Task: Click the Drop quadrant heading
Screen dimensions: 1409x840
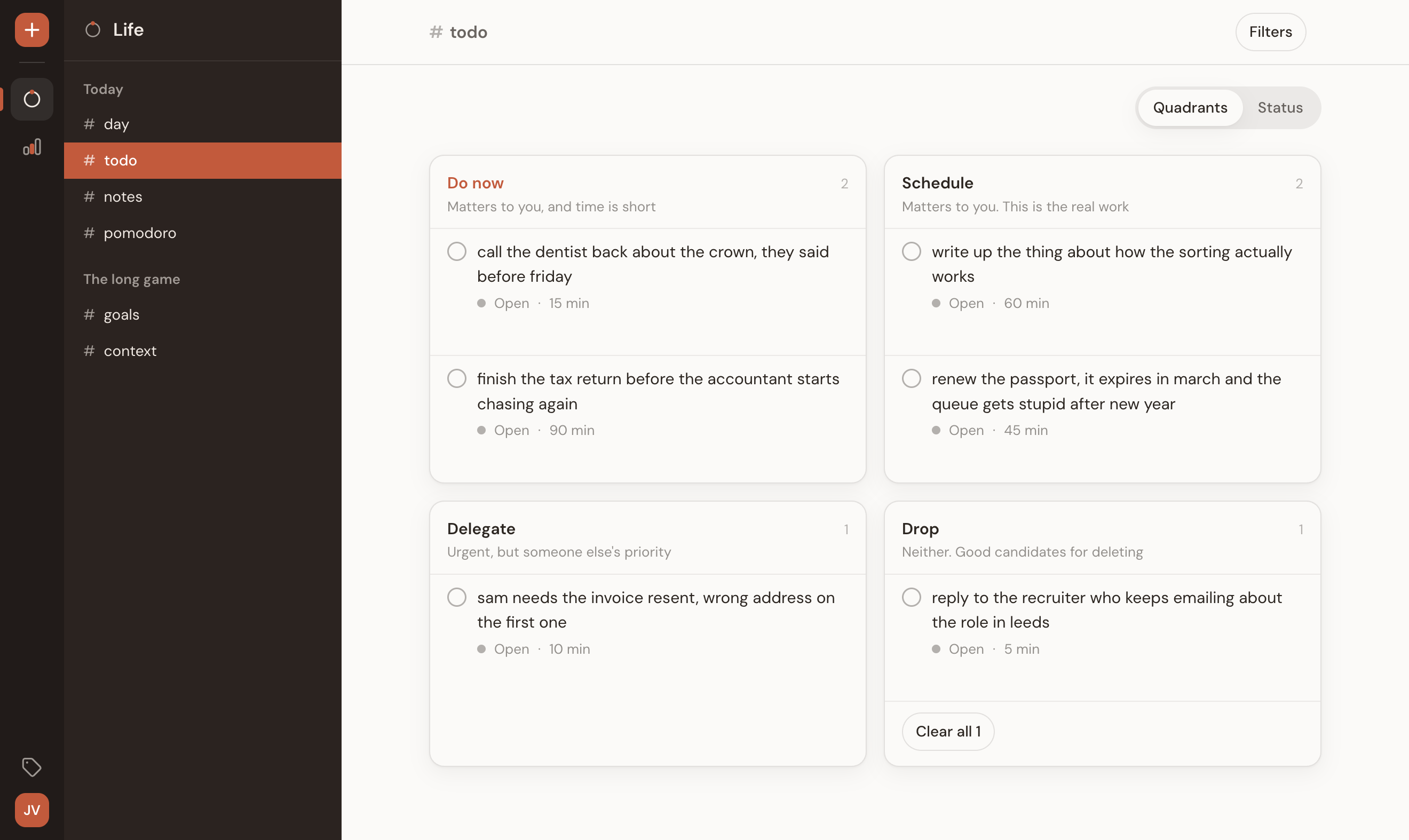Action: pos(920,528)
